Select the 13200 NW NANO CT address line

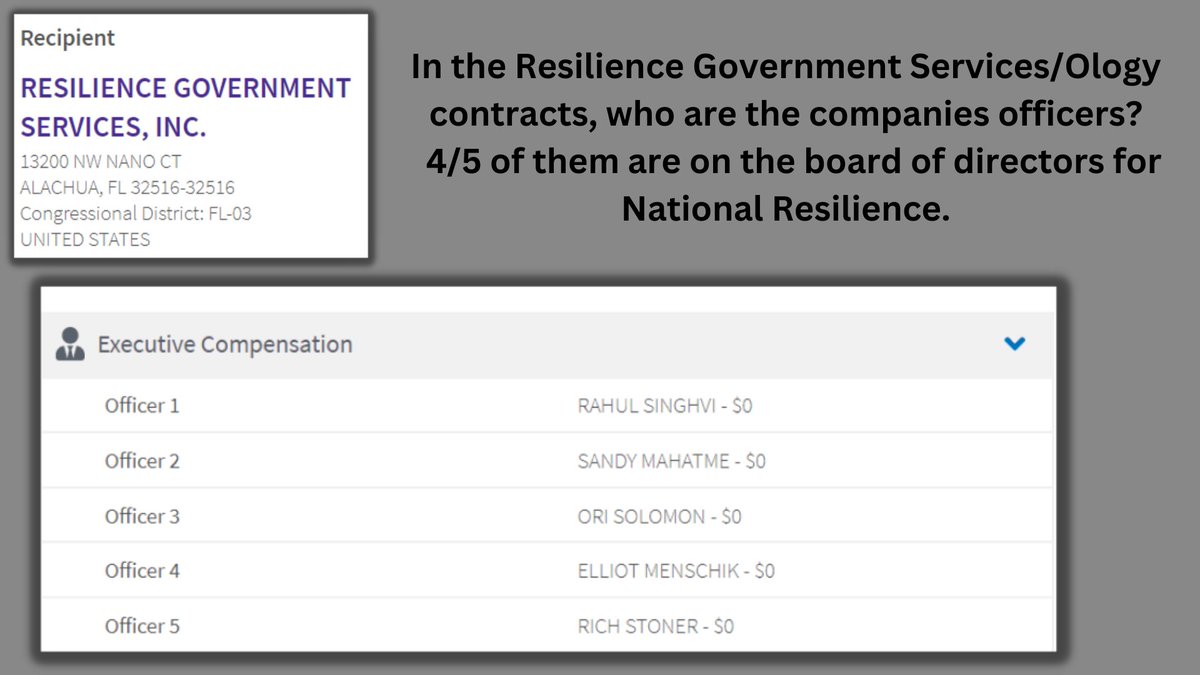pyautogui.click(x=100, y=161)
